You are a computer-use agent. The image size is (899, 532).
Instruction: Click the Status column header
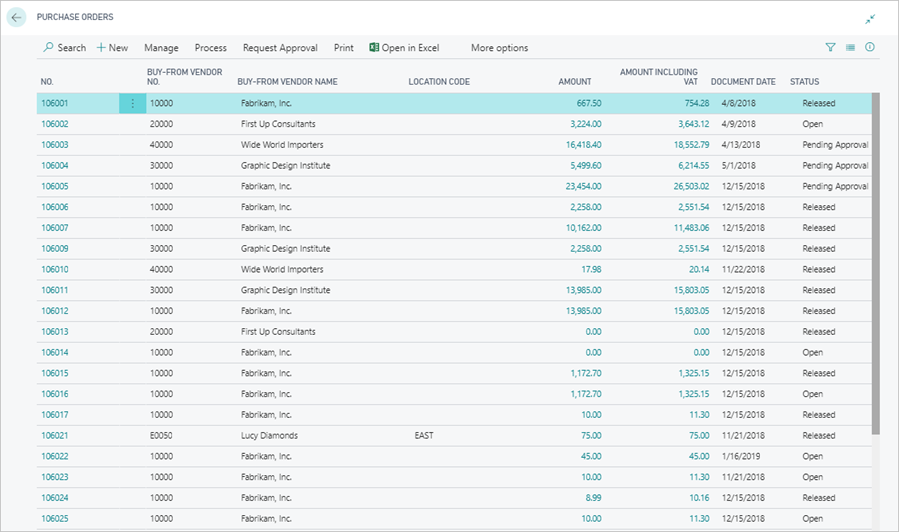coord(804,82)
